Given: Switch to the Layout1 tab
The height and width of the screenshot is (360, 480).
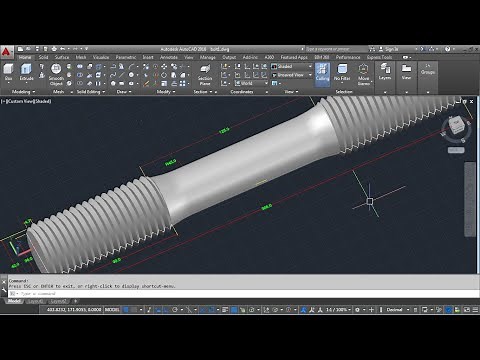Looking at the screenshot, I should click(35, 301).
